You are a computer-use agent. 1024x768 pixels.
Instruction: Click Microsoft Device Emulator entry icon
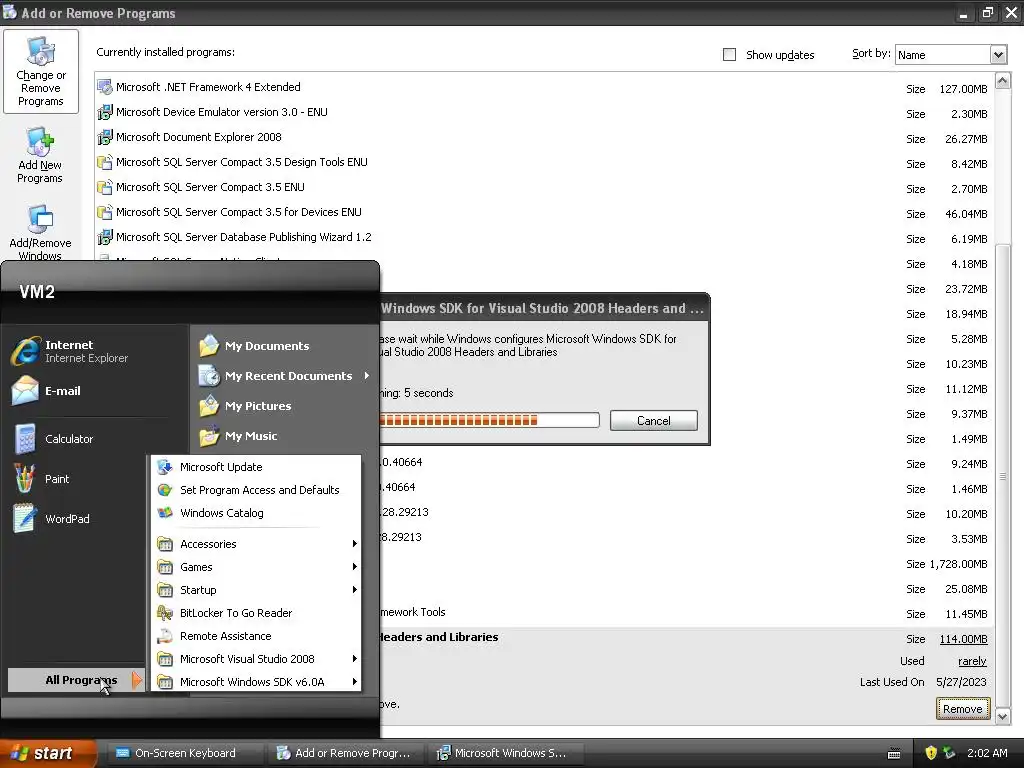coord(104,112)
